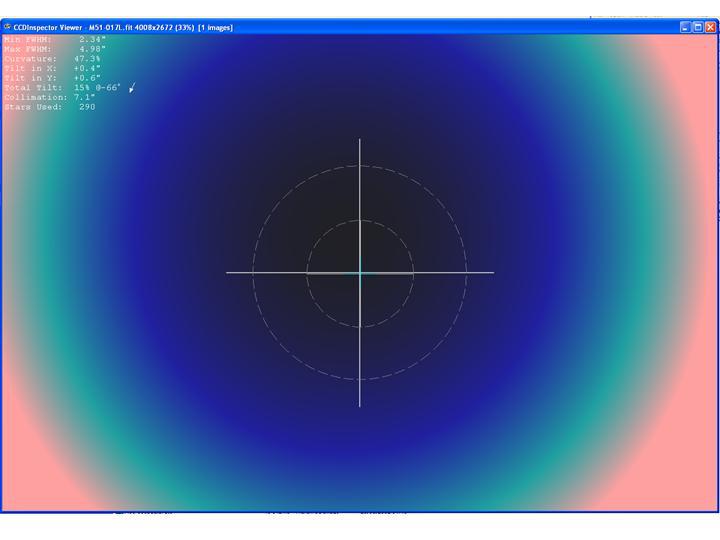
Task: Click the Total Tilt 15% value
Action: (x=82, y=88)
